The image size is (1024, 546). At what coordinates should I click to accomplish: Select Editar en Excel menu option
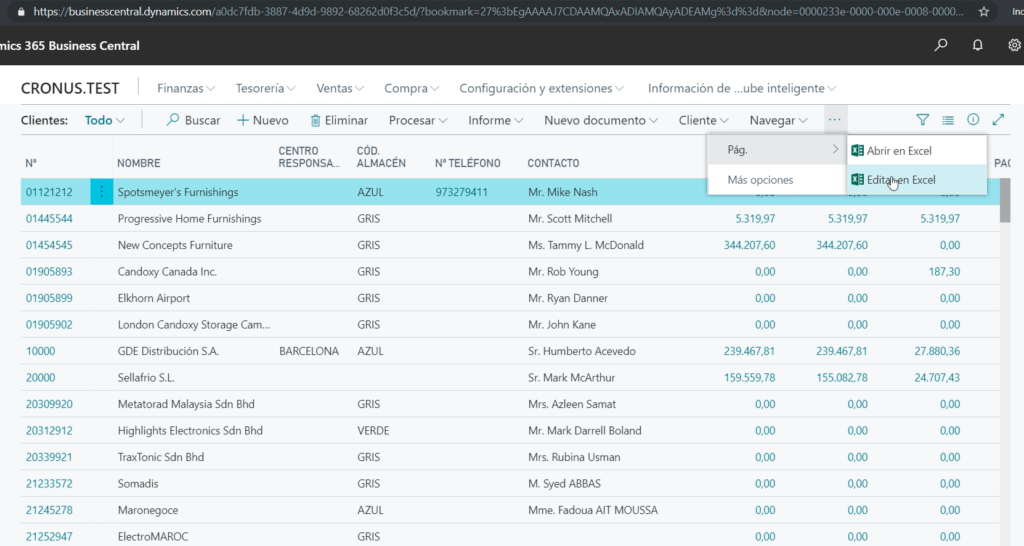coord(900,180)
